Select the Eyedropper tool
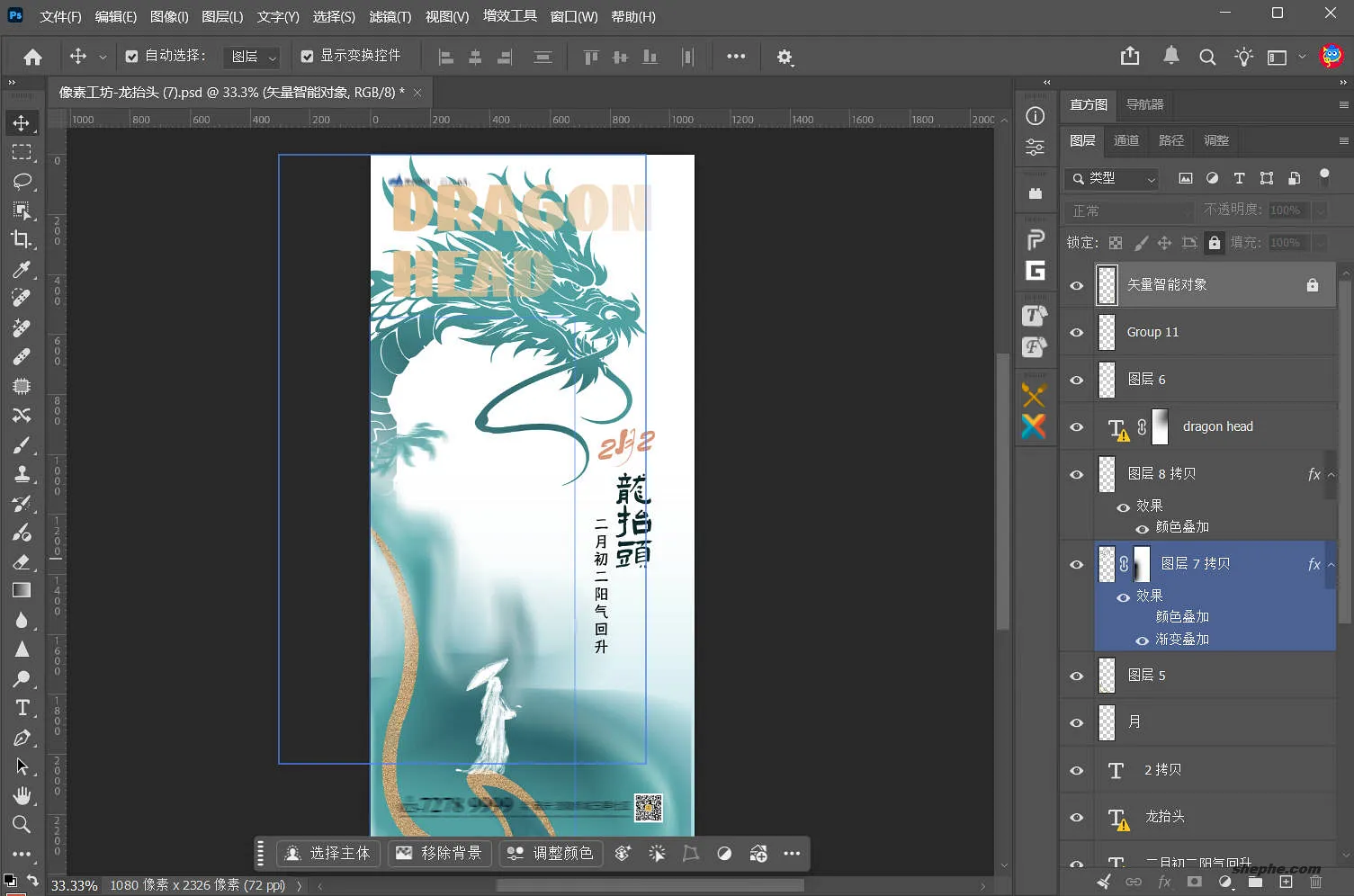This screenshot has height=896, width=1354. coord(22,269)
